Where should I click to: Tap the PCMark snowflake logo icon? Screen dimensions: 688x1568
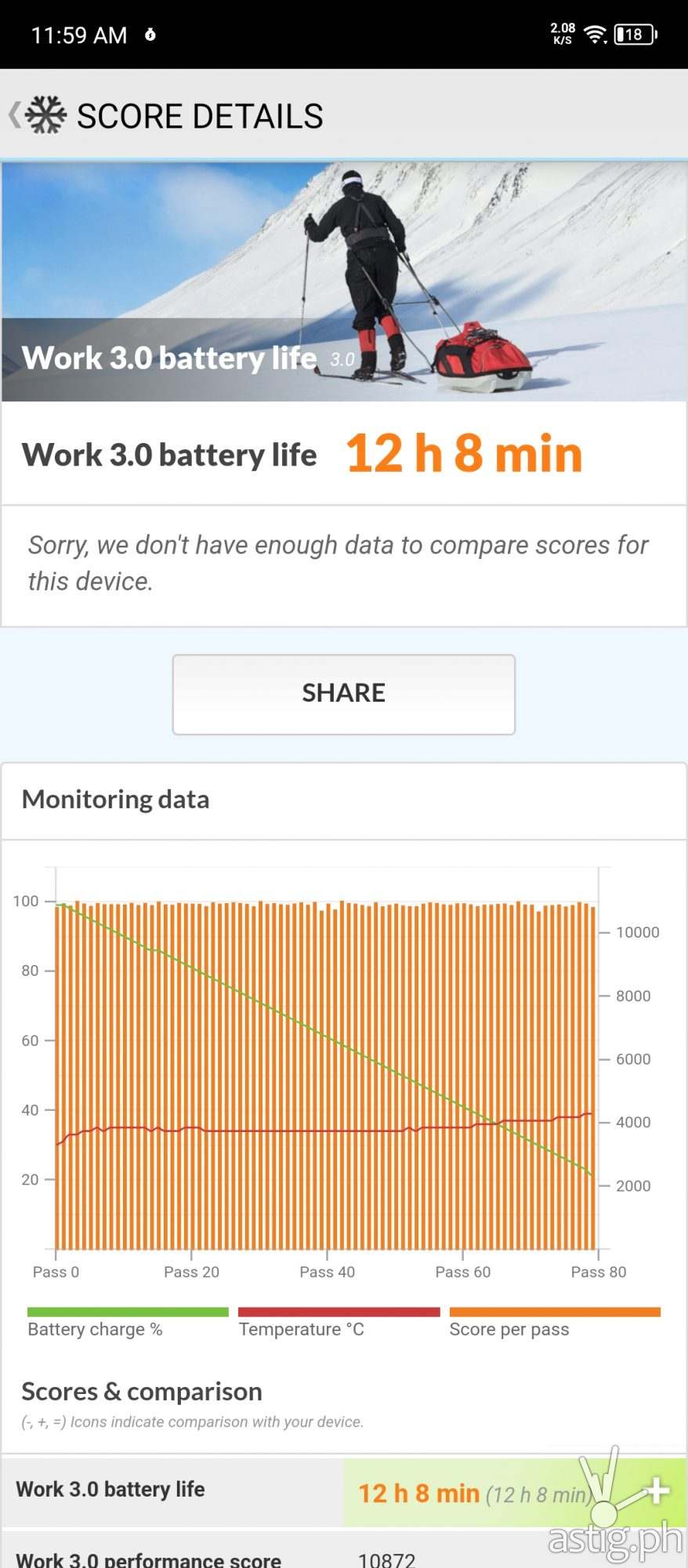pyautogui.click(x=45, y=115)
